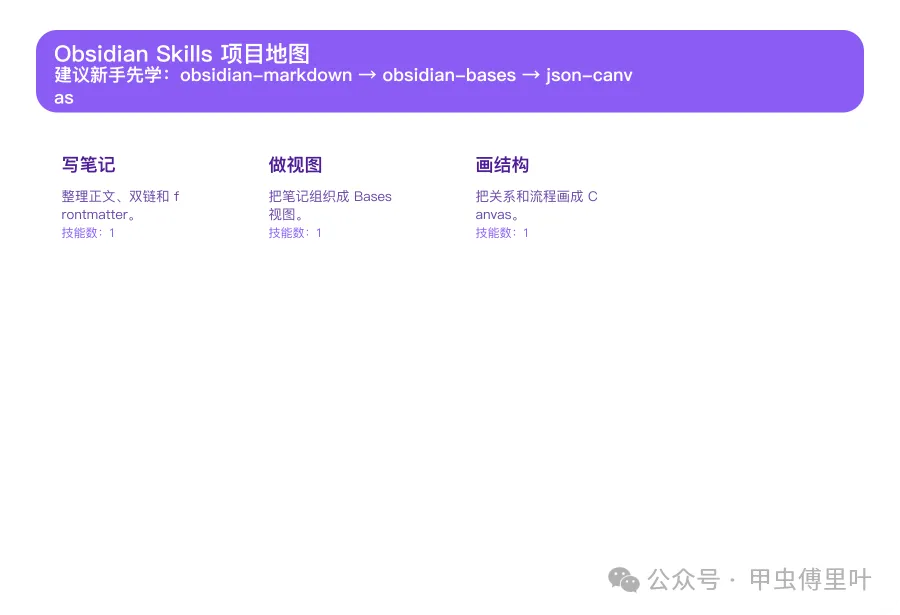Select the '写笔记' card heading
Screen dimensions: 900x615
tap(88, 165)
